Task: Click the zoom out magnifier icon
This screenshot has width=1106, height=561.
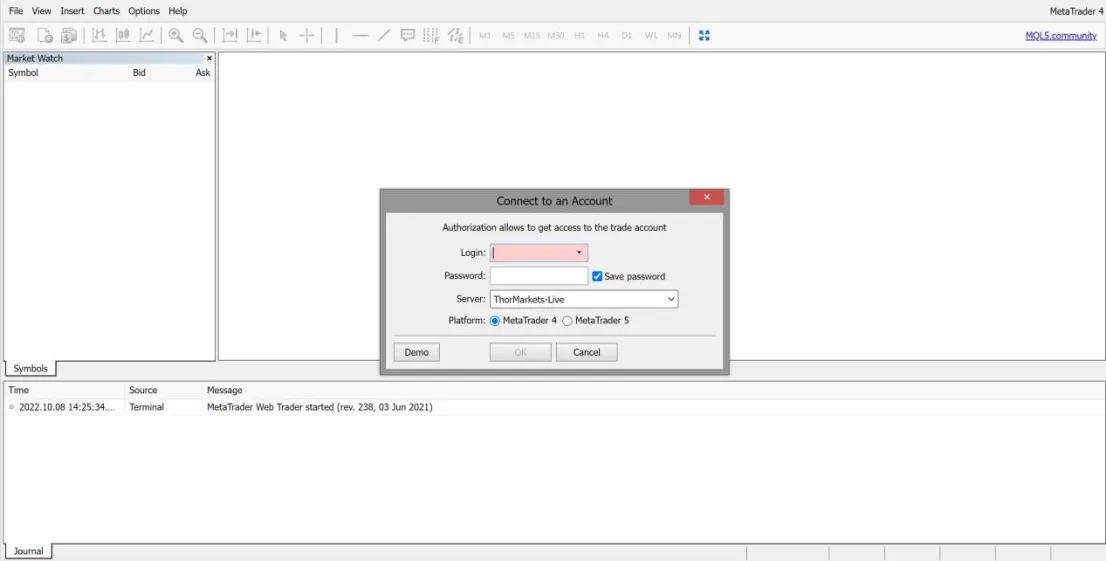Action: (200, 35)
